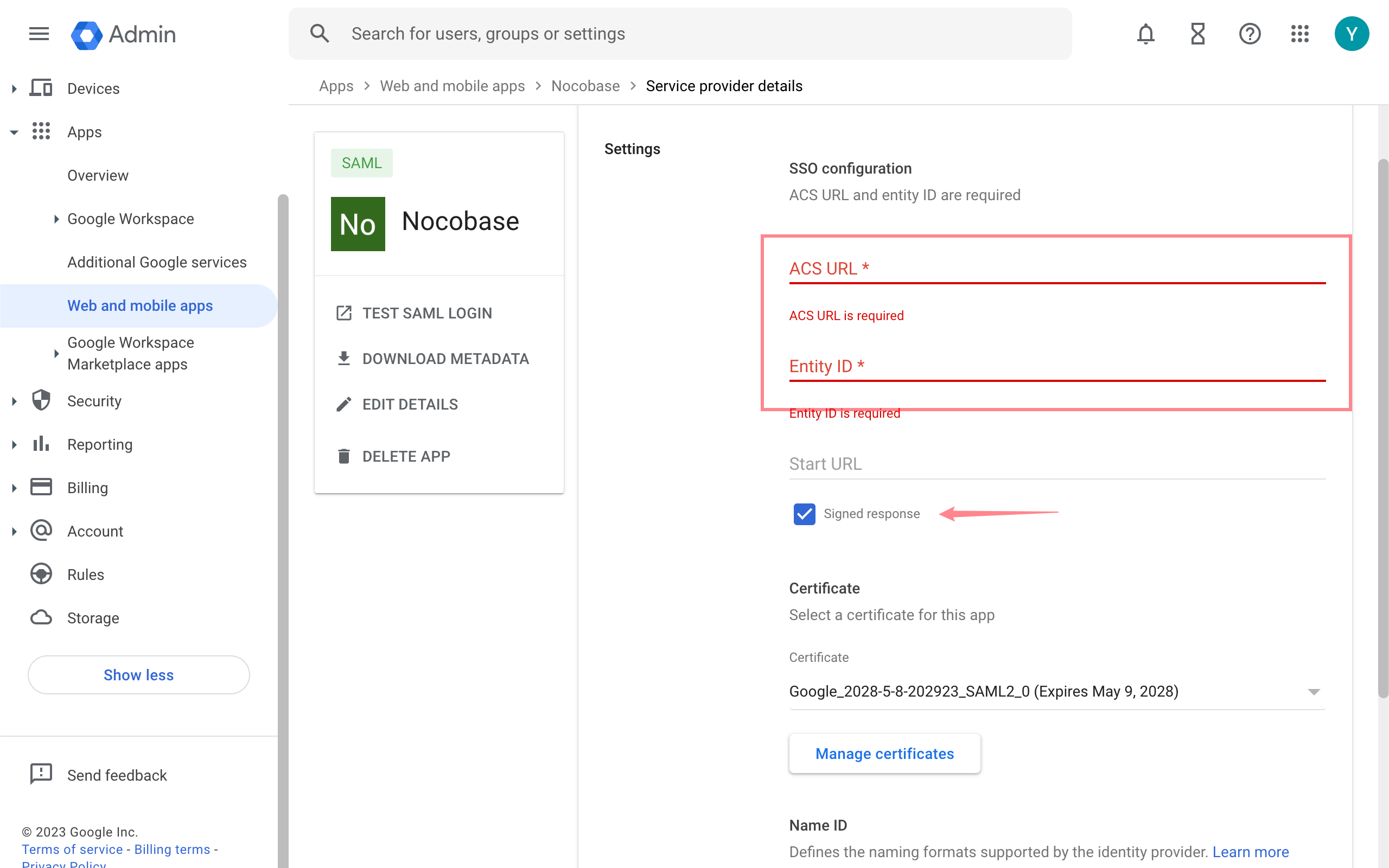Click the Nocobase app logo thumbnail
The image size is (1389, 868).
(x=358, y=224)
